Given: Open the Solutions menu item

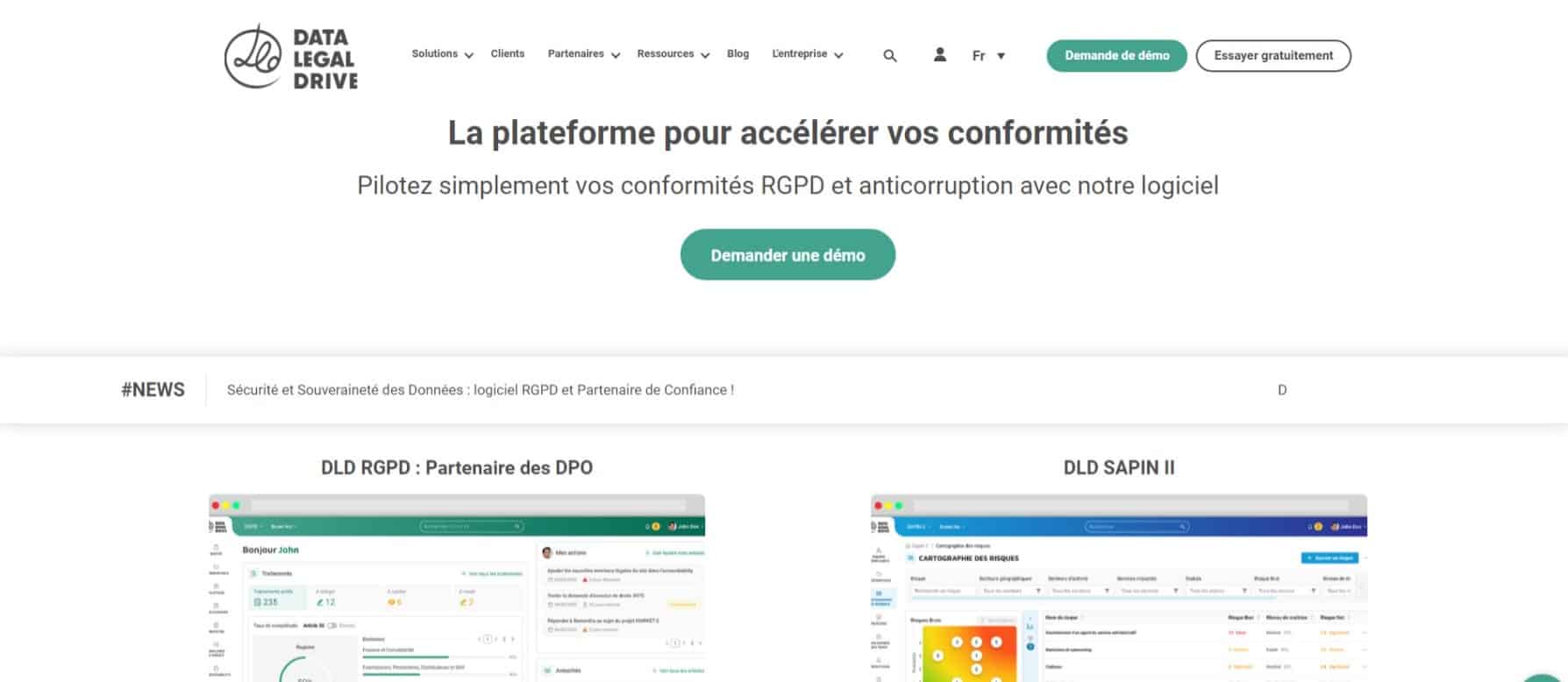Looking at the screenshot, I should pos(435,53).
